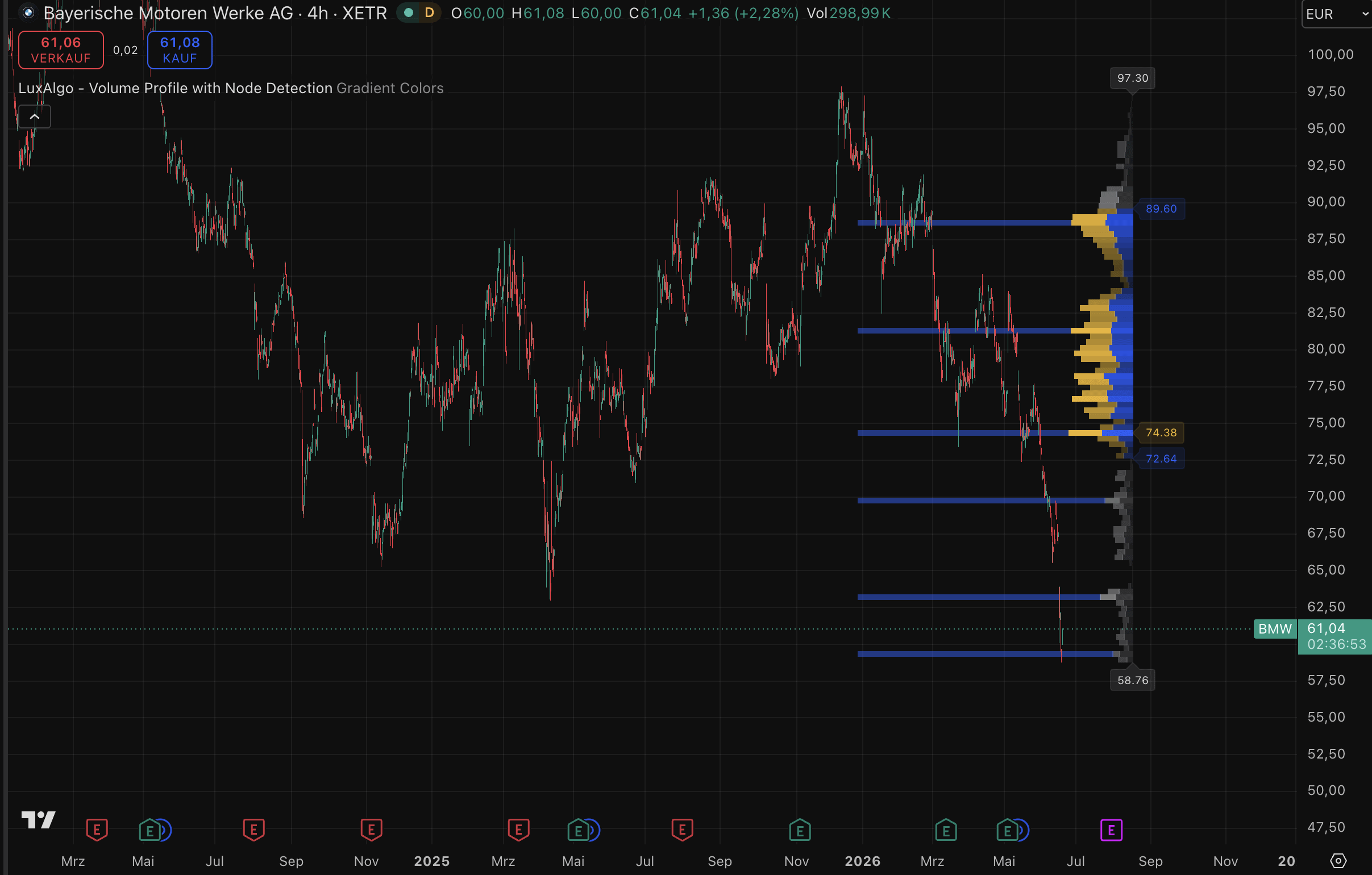Open the green earnings marker for March 2026
The height and width of the screenshot is (875, 1372).
pos(946,830)
